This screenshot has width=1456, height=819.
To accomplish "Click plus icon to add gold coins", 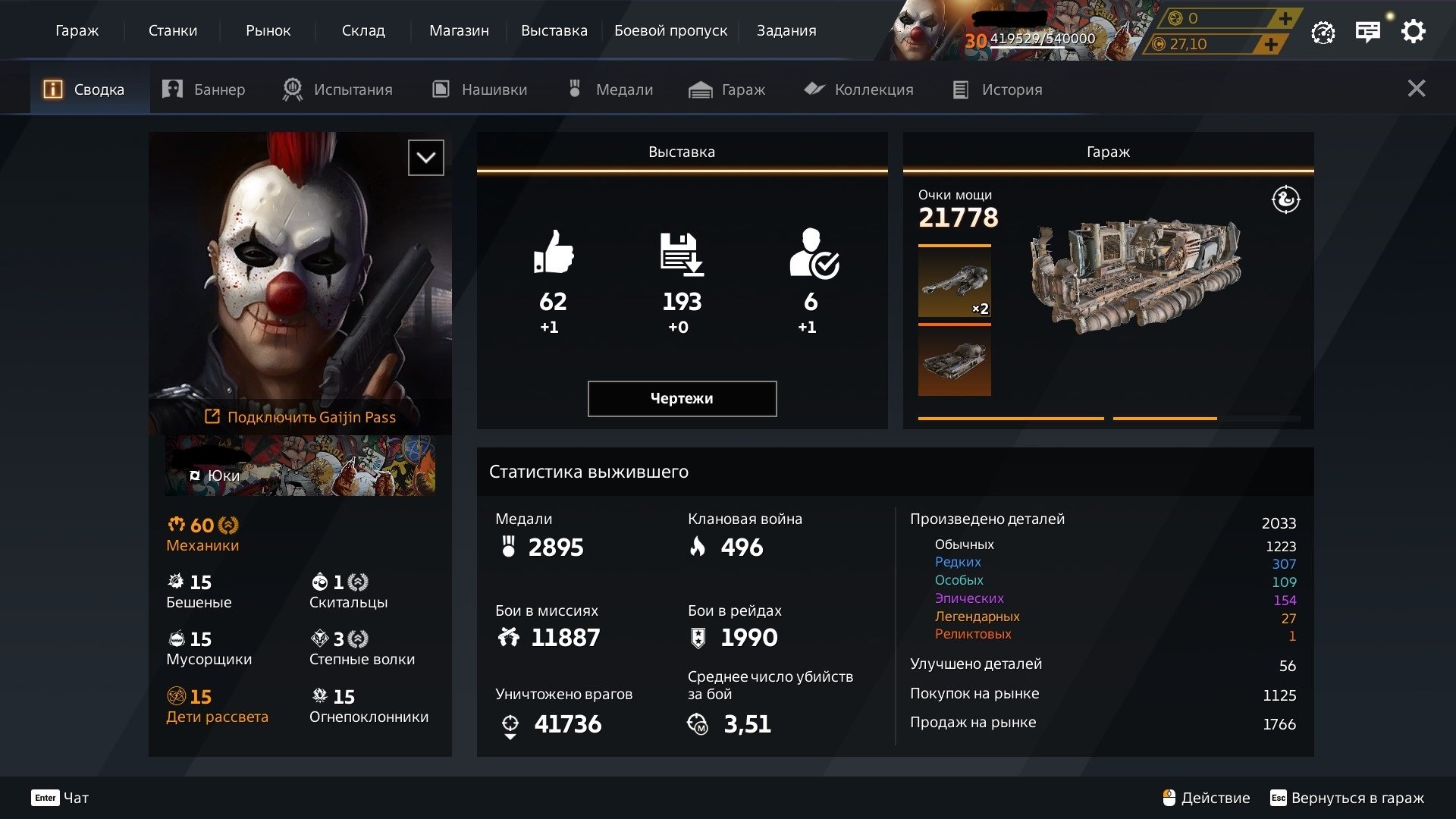I will [x=1285, y=18].
